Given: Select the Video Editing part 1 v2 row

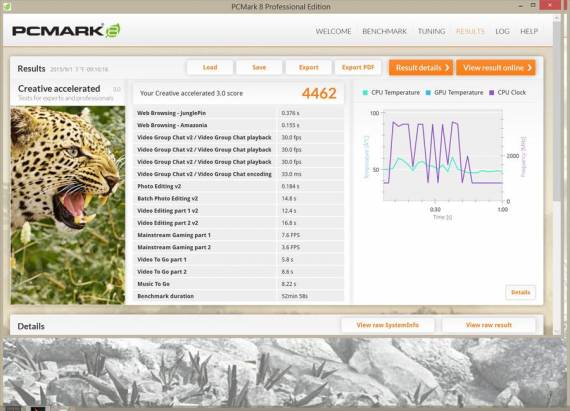Looking at the screenshot, I should (x=239, y=211).
